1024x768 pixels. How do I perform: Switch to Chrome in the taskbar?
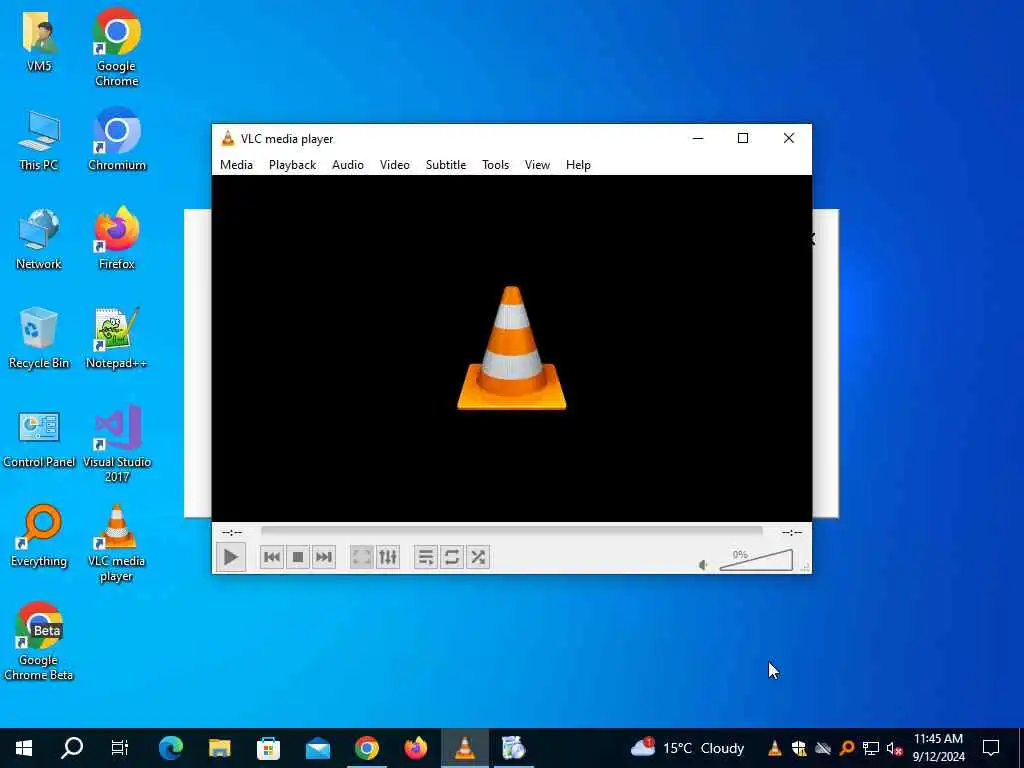[x=367, y=748]
